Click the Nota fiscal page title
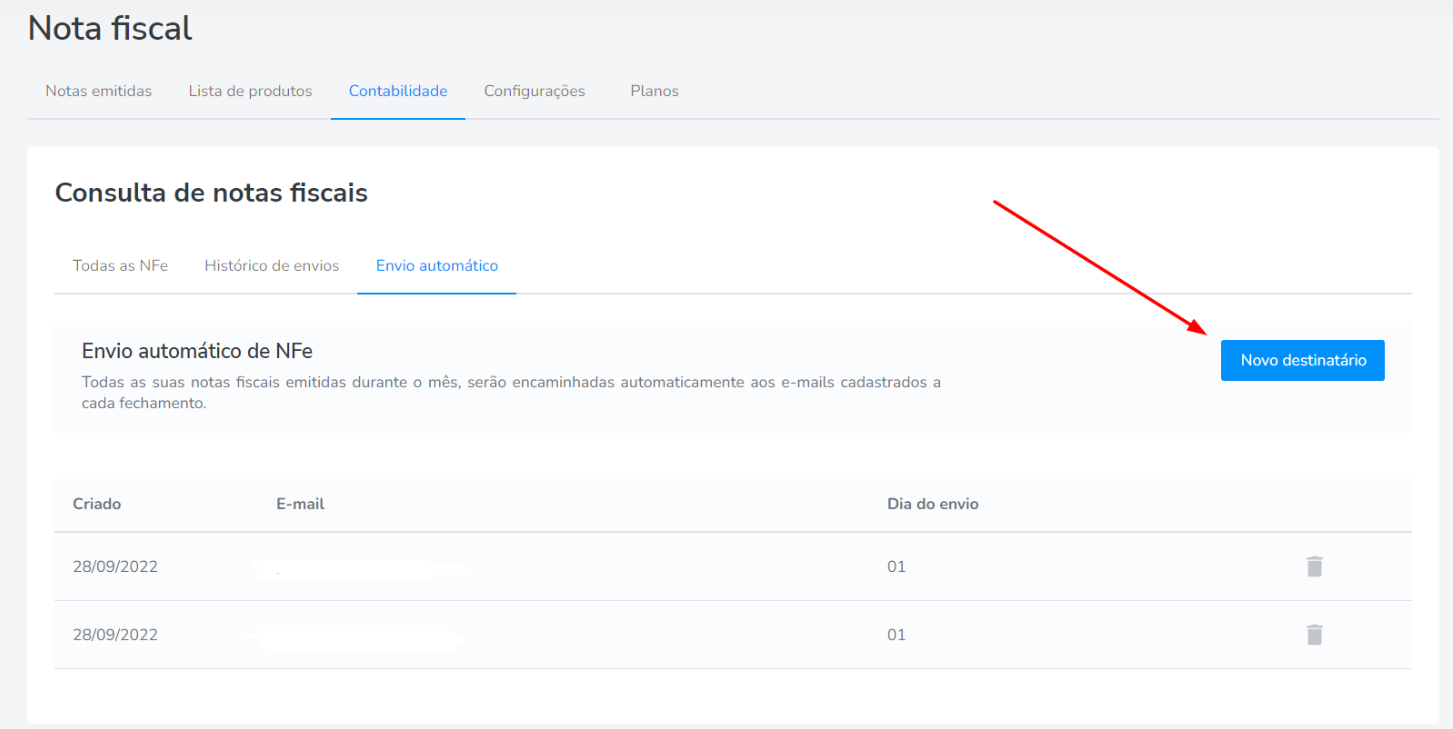This screenshot has height=729, width=1453. point(110,28)
